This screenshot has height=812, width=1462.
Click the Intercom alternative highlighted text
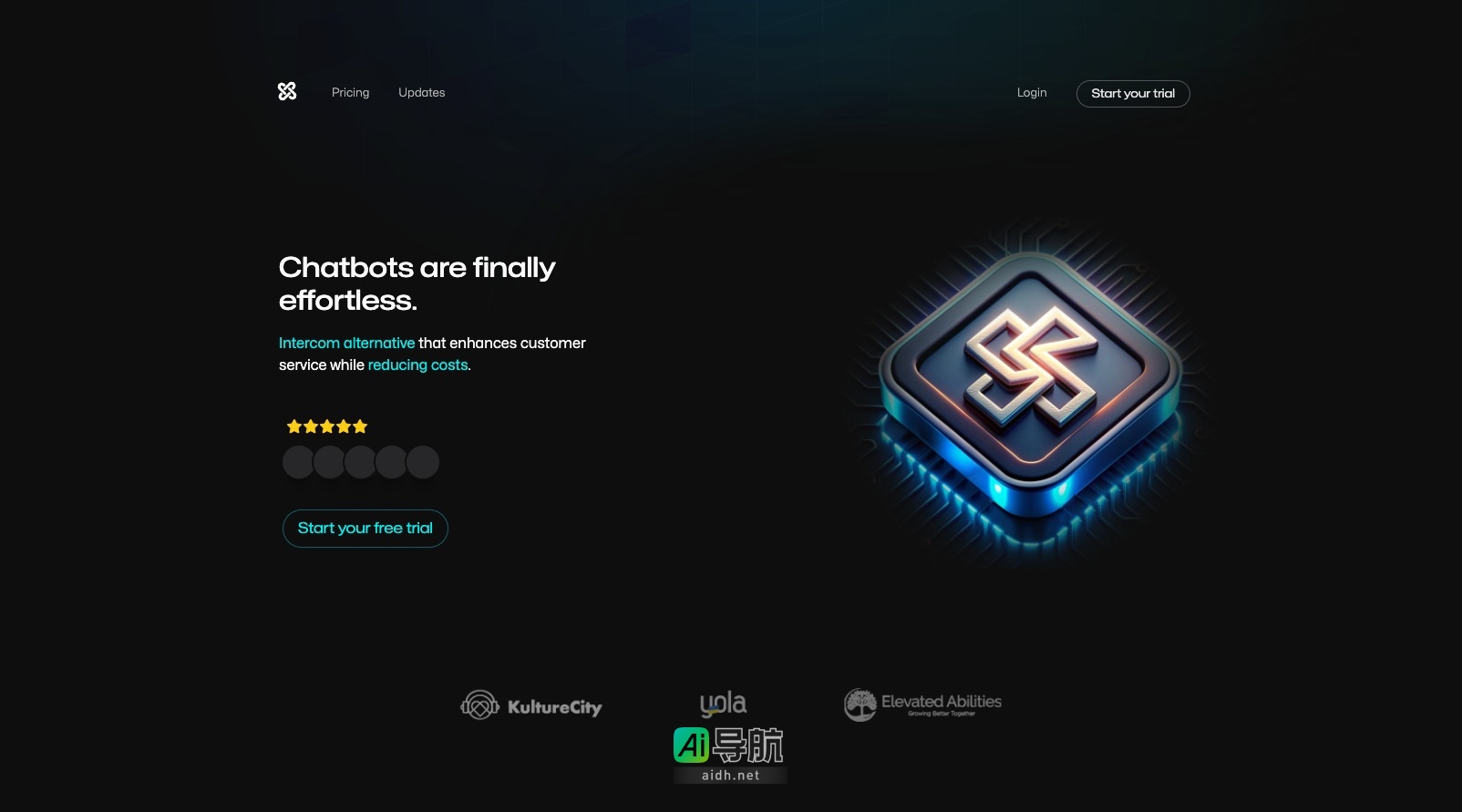346,344
